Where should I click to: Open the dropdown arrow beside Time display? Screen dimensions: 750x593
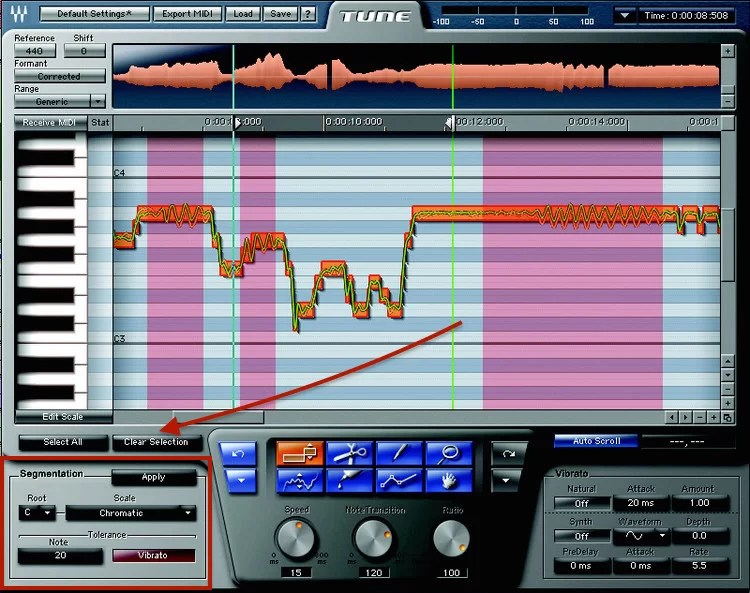click(x=625, y=15)
